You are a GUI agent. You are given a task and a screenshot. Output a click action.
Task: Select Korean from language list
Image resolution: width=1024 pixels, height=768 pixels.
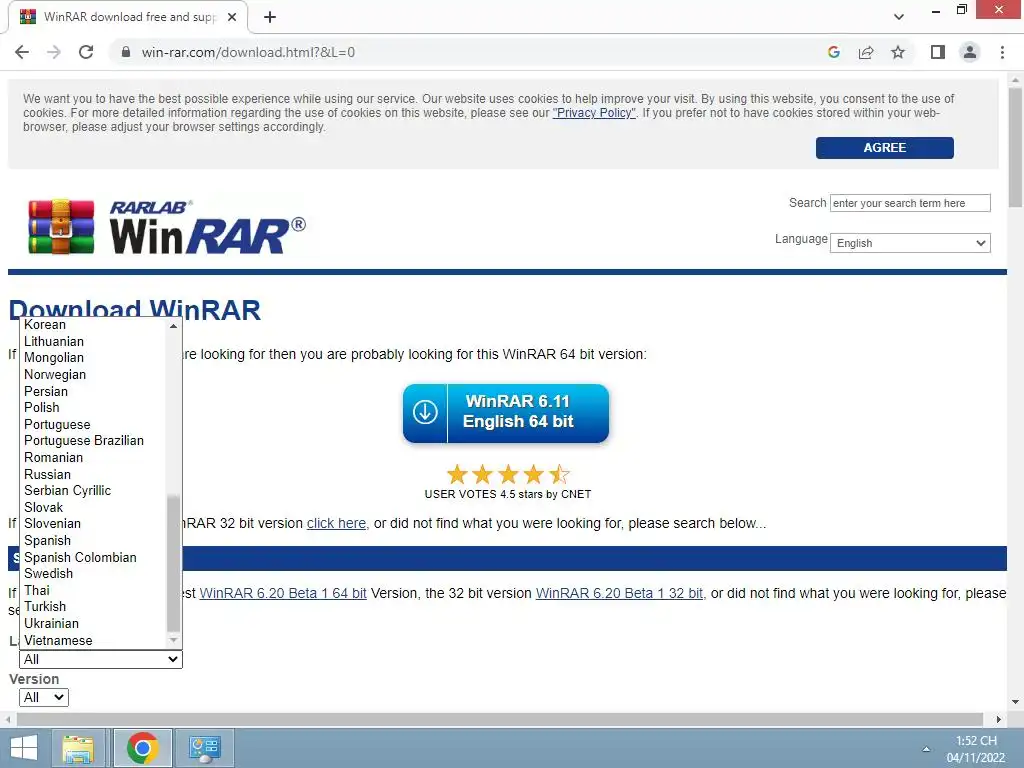pos(94,325)
